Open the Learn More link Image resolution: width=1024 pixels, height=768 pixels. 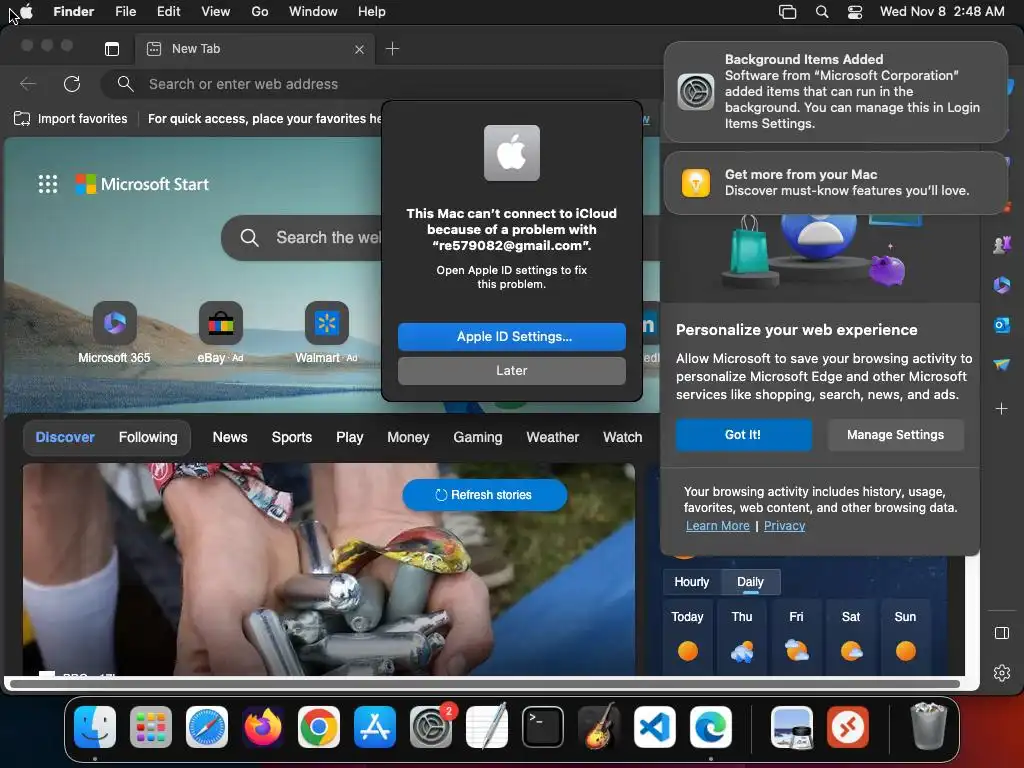[717, 526]
